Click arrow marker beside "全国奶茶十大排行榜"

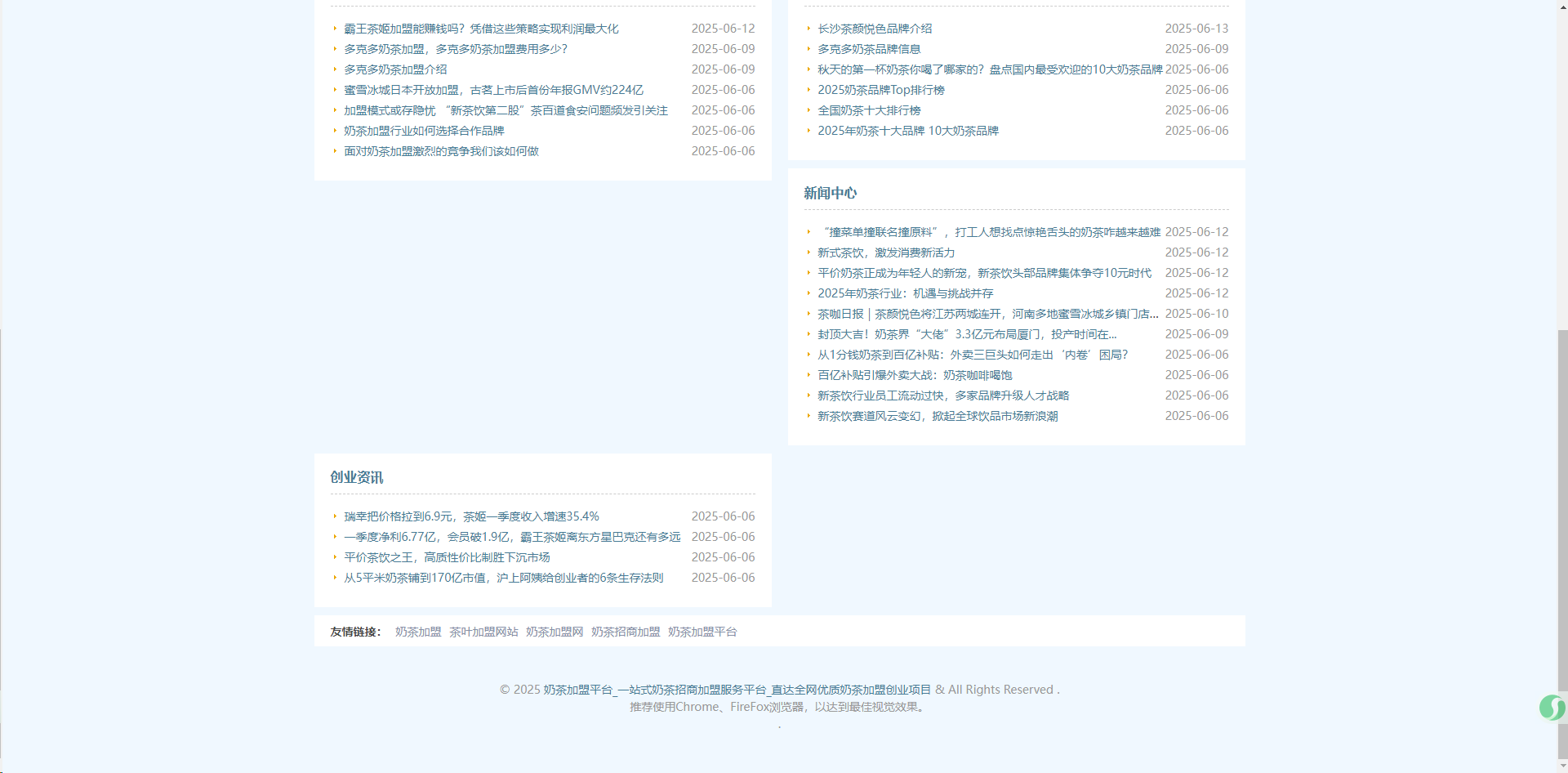[x=808, y=109]
